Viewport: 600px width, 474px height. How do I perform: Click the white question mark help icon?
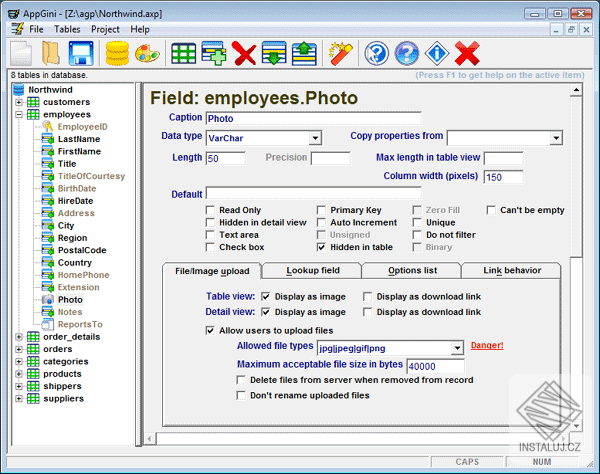pos(377,53)
